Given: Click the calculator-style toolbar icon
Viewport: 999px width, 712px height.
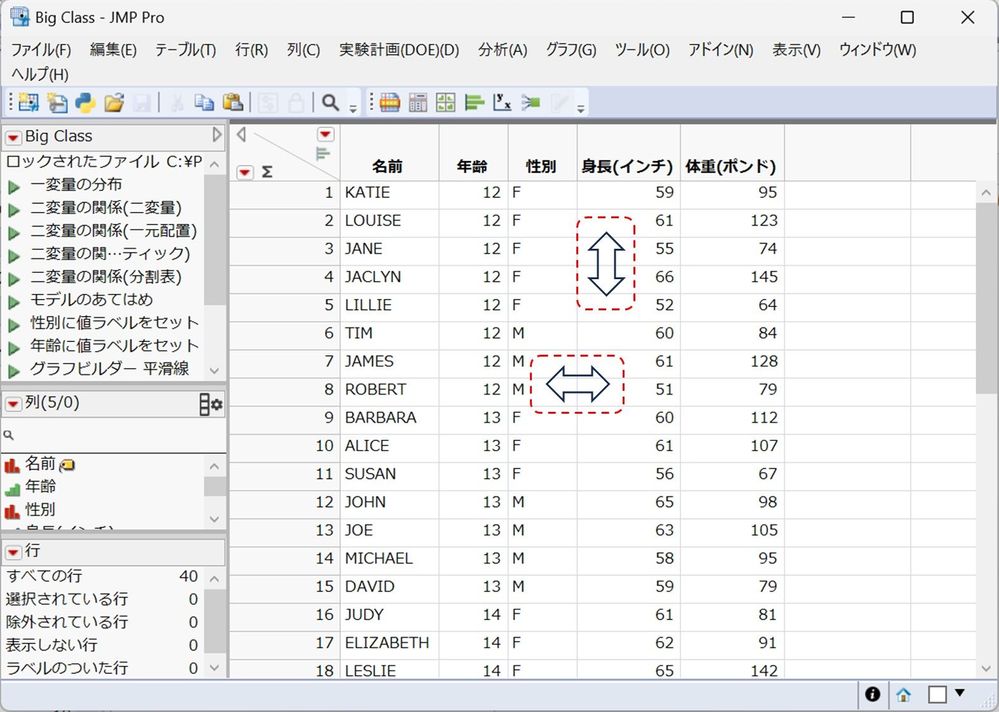Looking at the screenshot, I should pos(418,102).
